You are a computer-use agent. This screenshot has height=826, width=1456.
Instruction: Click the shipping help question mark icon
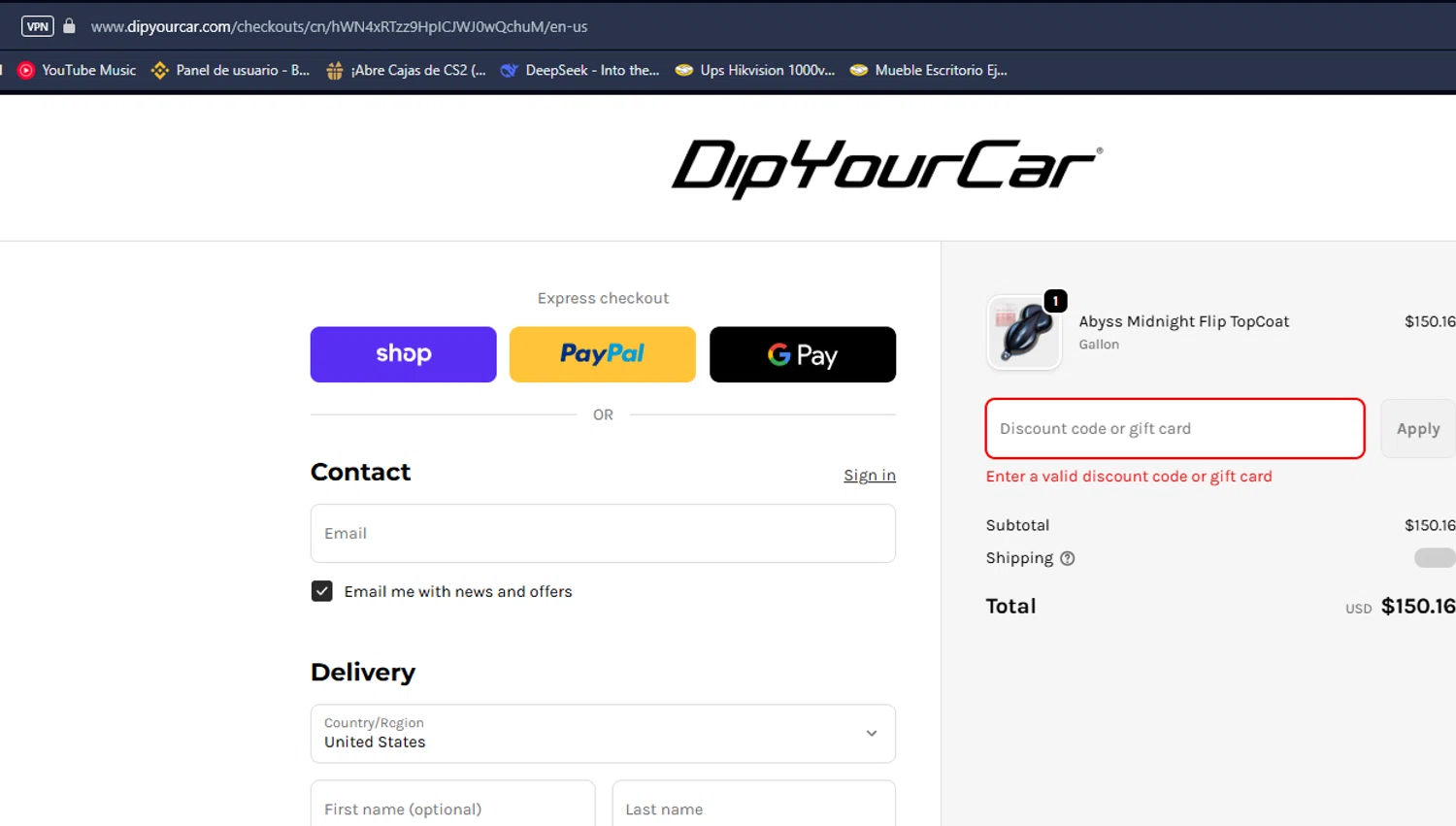(1068, 558)
